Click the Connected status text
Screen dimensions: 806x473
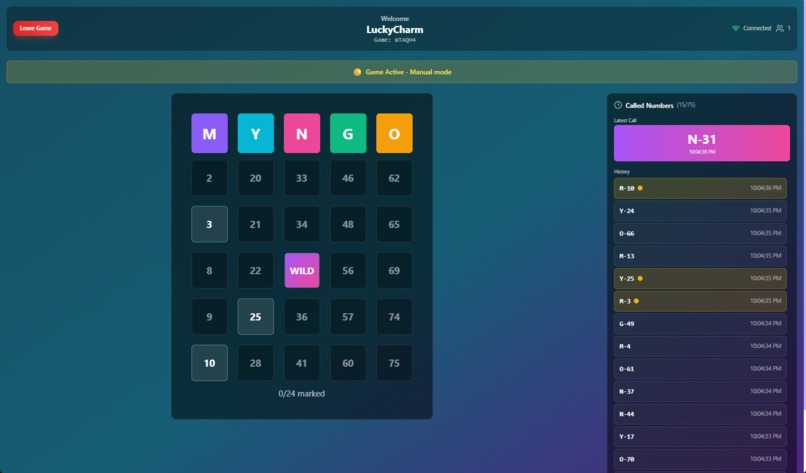coord(757,28)
